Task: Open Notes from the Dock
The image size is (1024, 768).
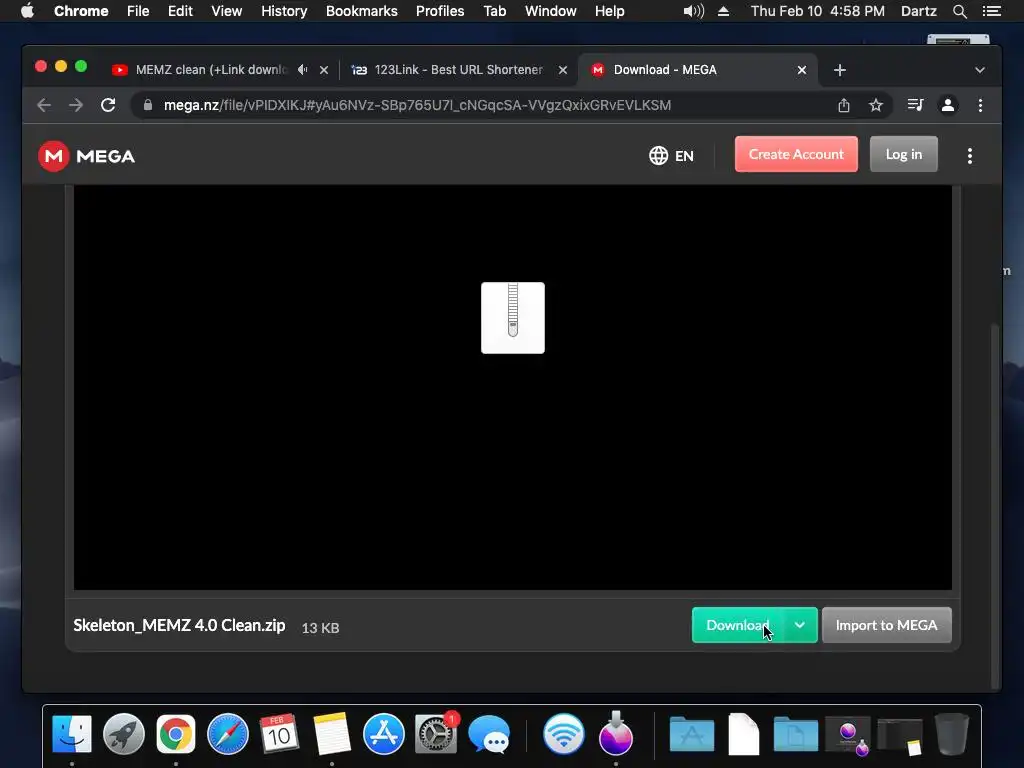Action: [332, 734]
